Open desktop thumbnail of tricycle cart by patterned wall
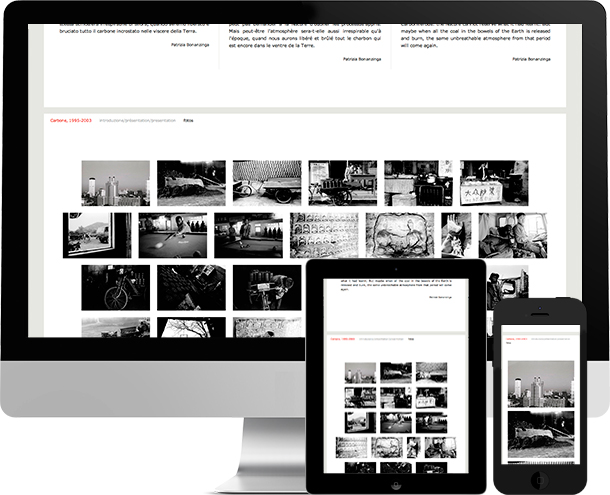Image resolution: width=610 pixels, height=495 pixels. click(267, 183)
